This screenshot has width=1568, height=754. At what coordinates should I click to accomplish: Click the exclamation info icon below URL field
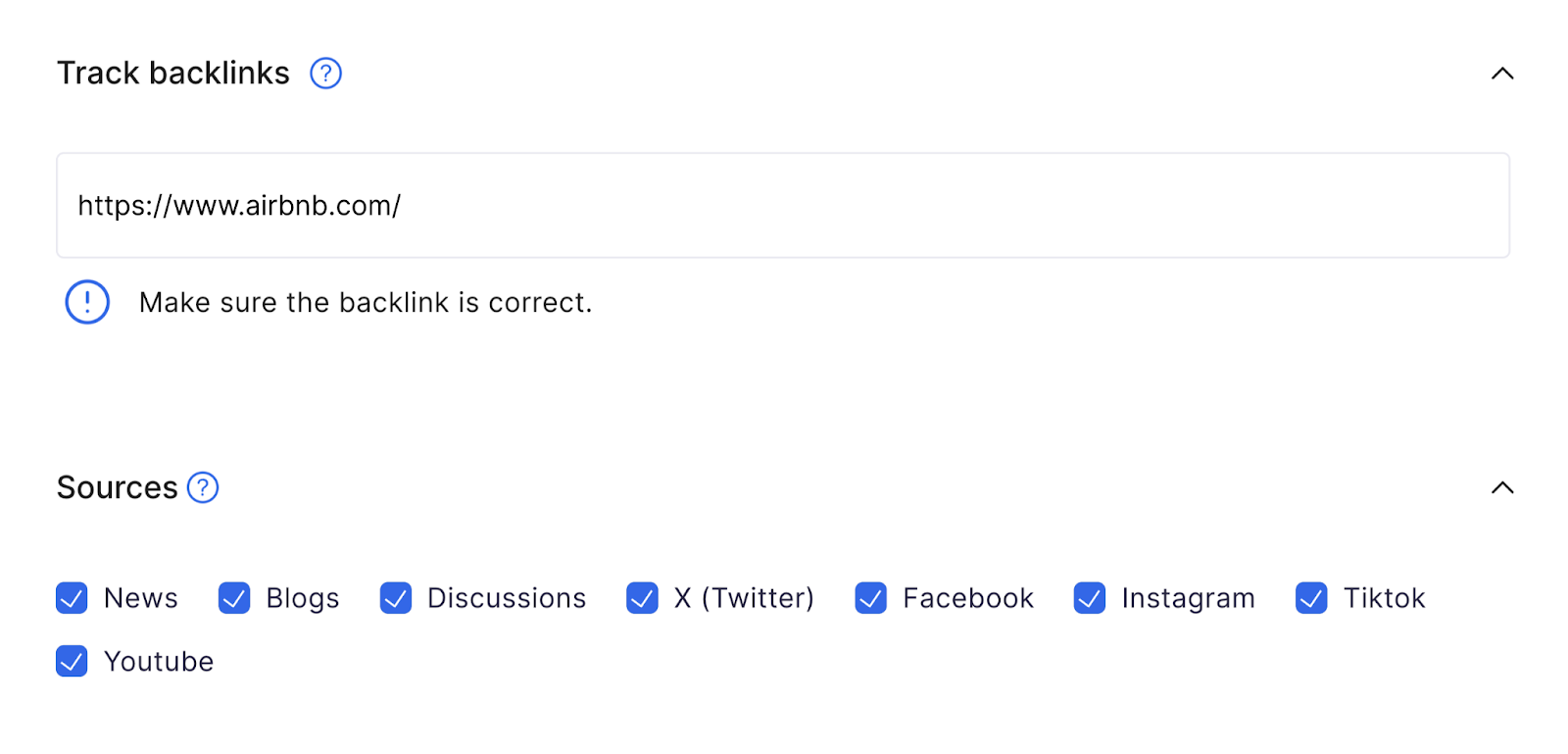pyautogui.click(x=87, y=302)
